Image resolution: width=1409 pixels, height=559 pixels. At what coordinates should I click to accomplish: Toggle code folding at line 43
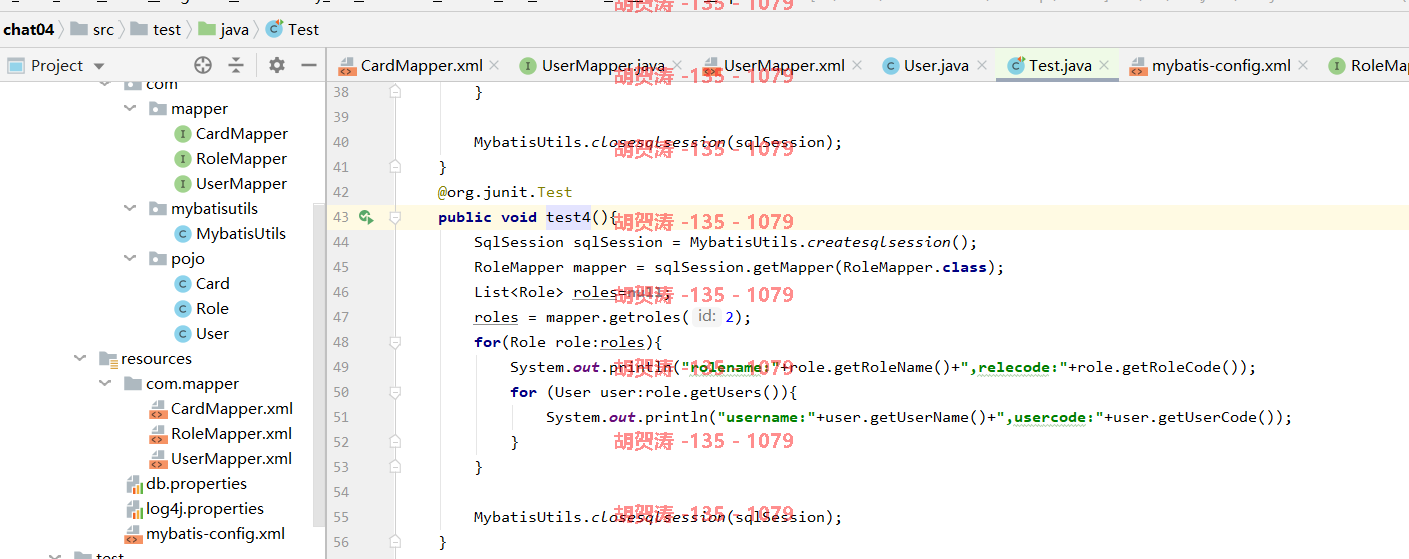tap(395, 217)
